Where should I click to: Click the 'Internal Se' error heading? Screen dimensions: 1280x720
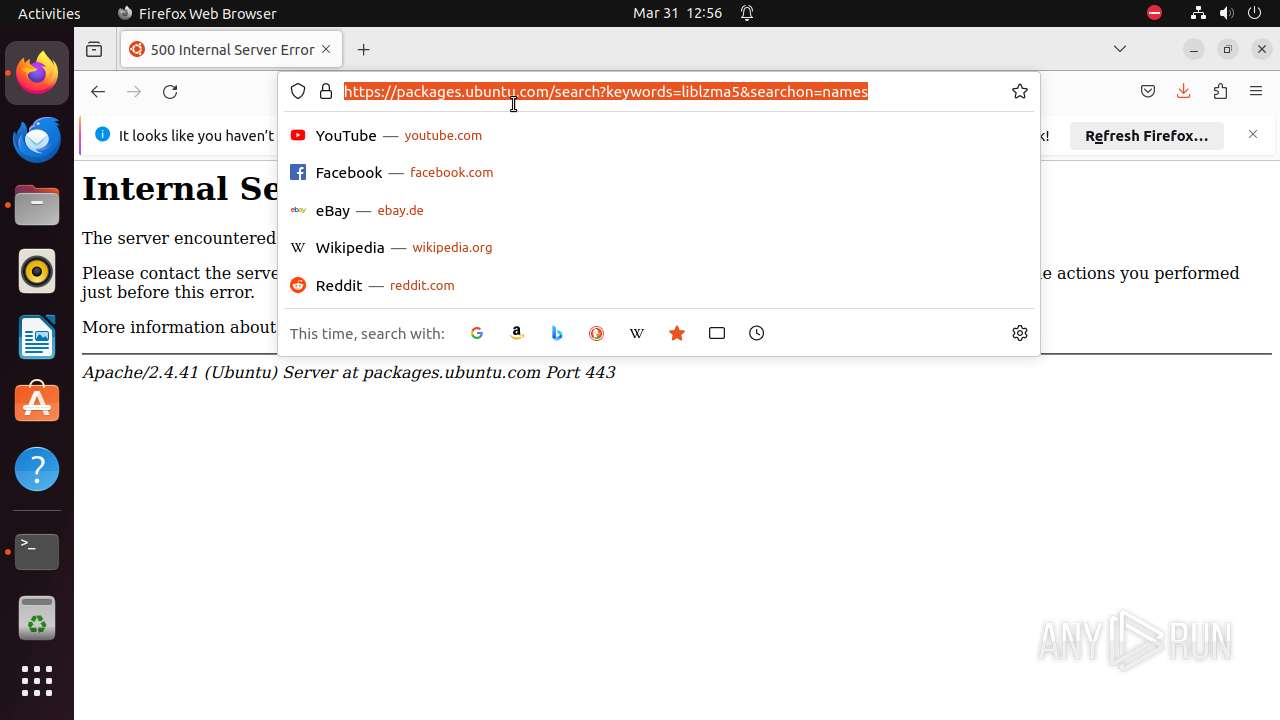pyautogui.click(x=180, y=188)
